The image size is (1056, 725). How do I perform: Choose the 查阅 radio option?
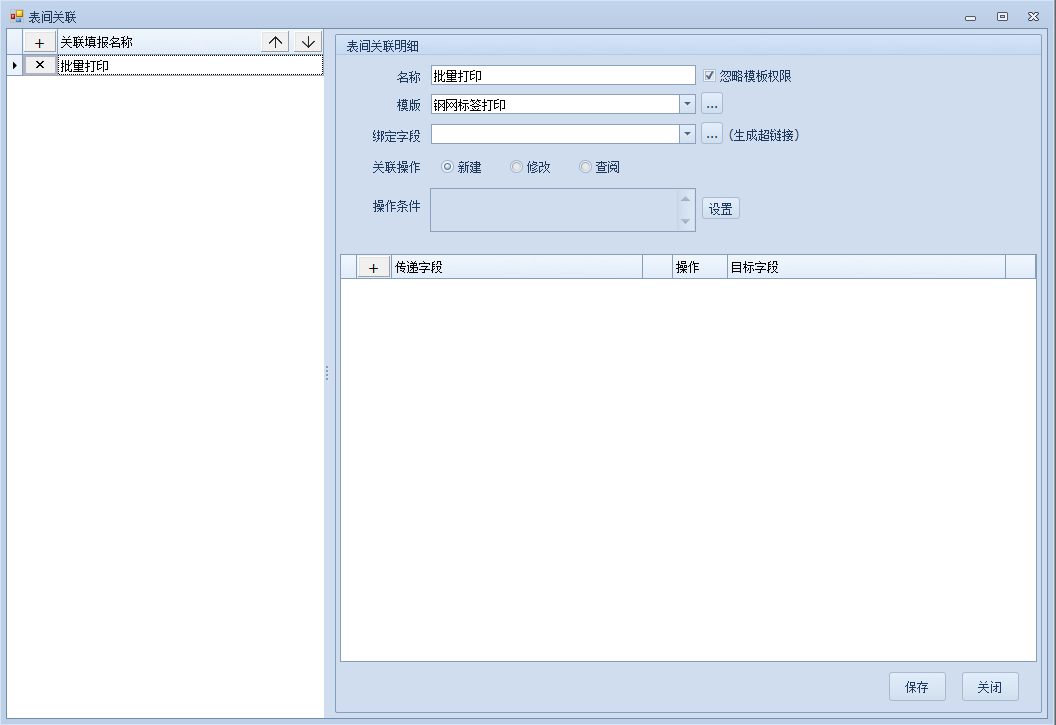585,167
